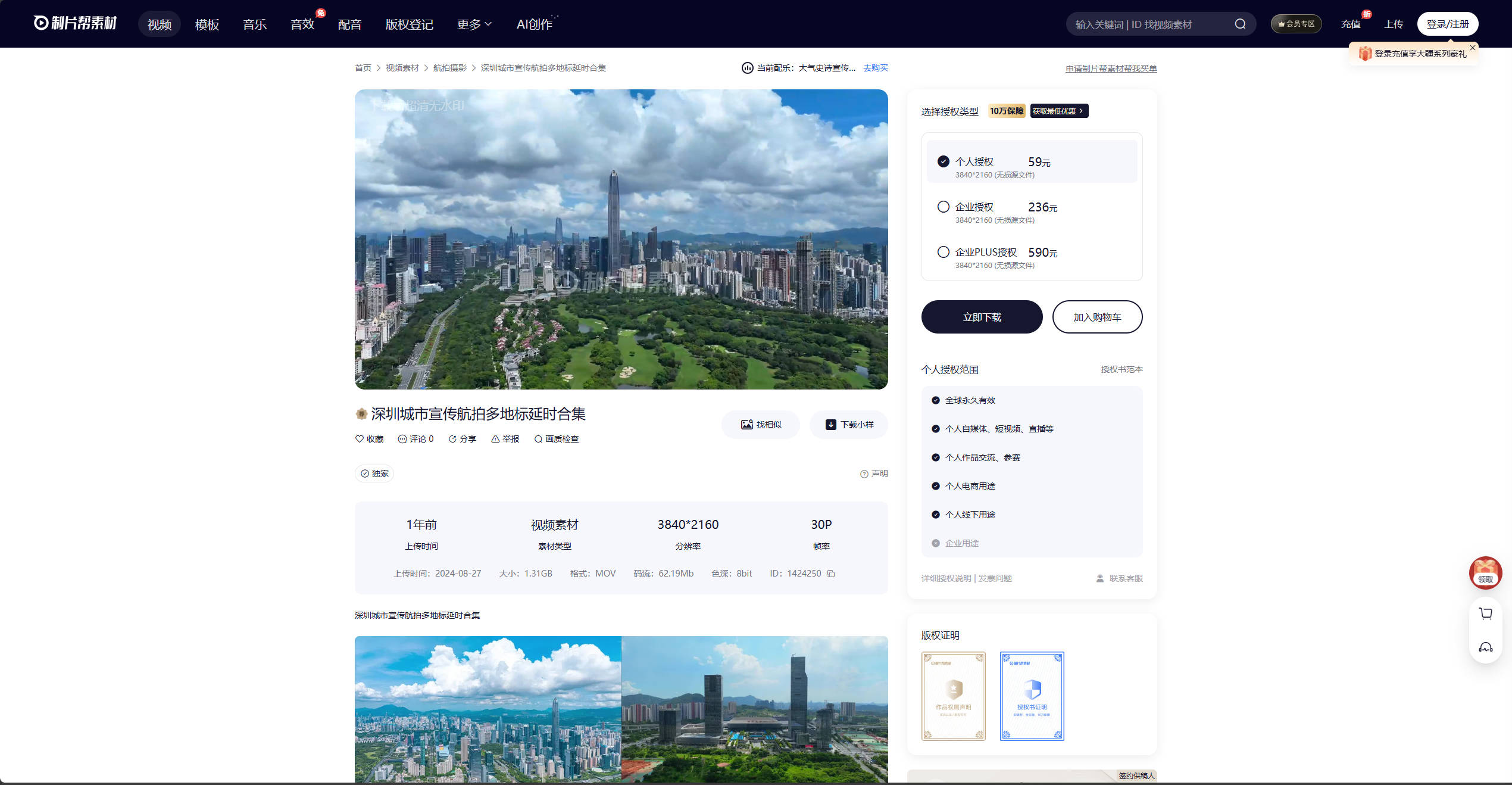Open customer service headset icon
This screenshot has height=785, width=1512.
[1486, 647]
